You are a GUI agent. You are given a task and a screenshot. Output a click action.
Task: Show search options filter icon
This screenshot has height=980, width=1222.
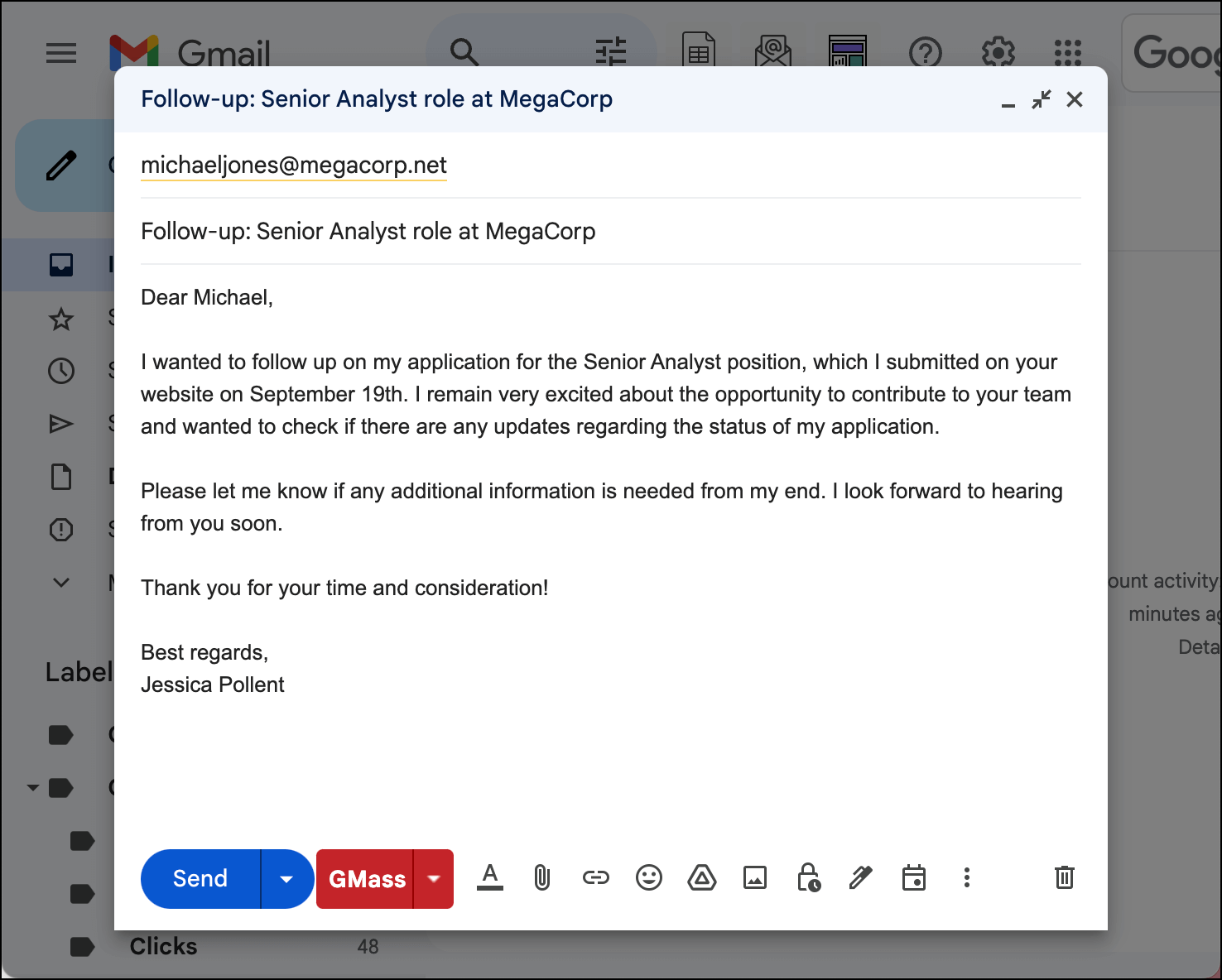pos(611,53)
